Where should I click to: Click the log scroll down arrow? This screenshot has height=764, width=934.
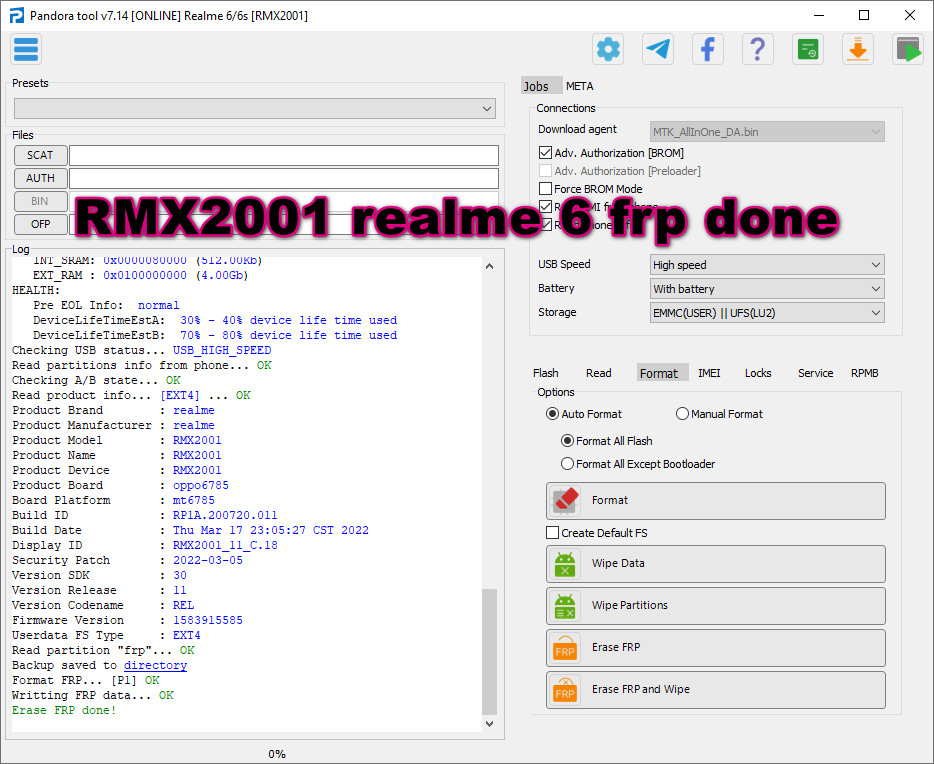coord(489,724)
